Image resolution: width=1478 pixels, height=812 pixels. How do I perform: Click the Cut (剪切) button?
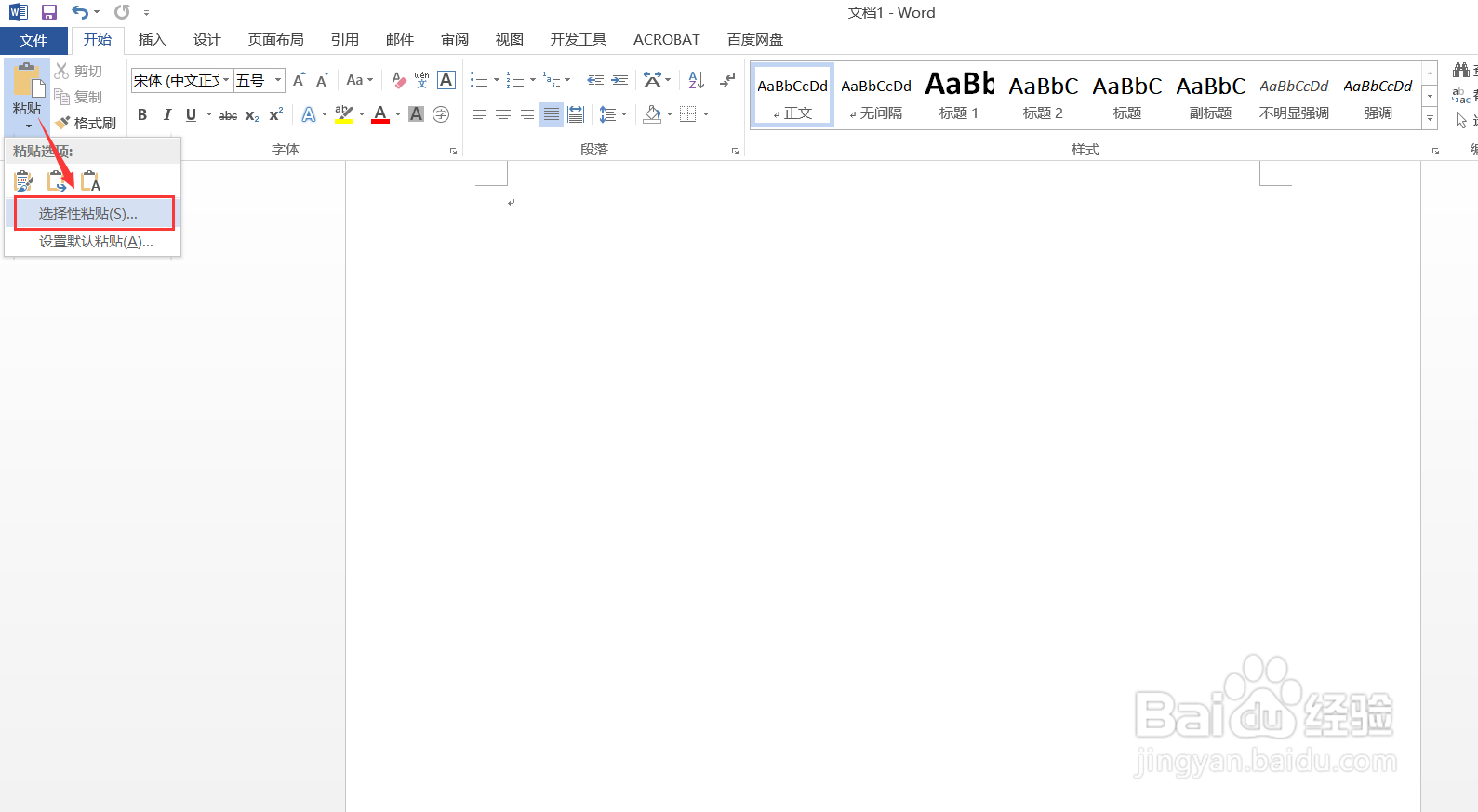tap(78, 71)
